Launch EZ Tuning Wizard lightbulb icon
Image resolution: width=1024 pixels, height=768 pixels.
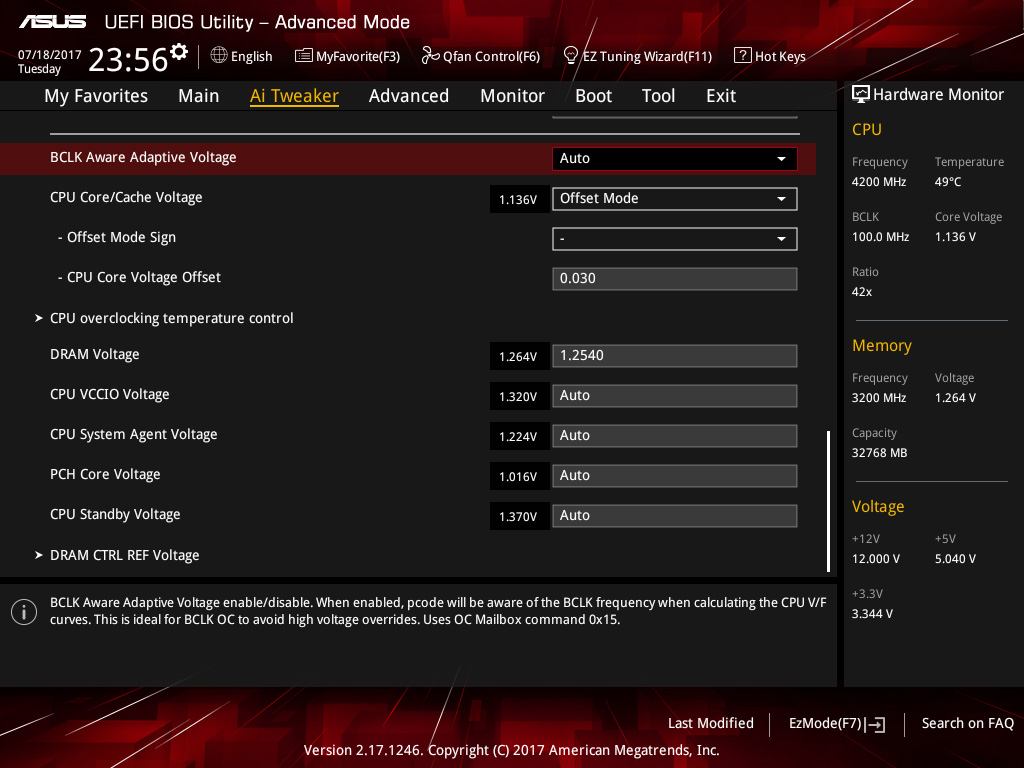[x=571, y=55]
